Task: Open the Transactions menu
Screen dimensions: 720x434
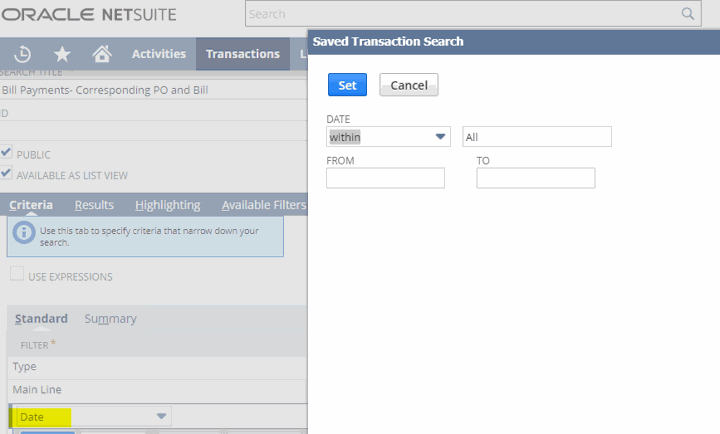Action: (243, 54)
